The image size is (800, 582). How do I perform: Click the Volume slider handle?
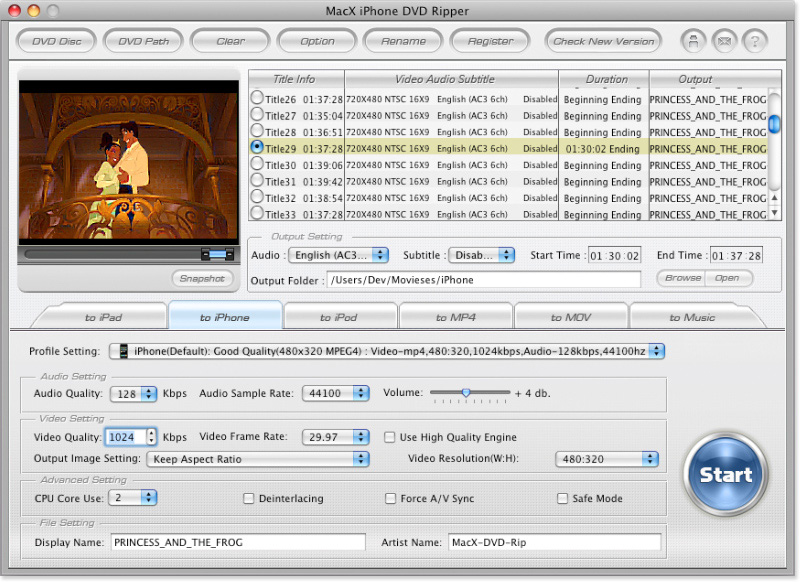[x=465, y=393]
